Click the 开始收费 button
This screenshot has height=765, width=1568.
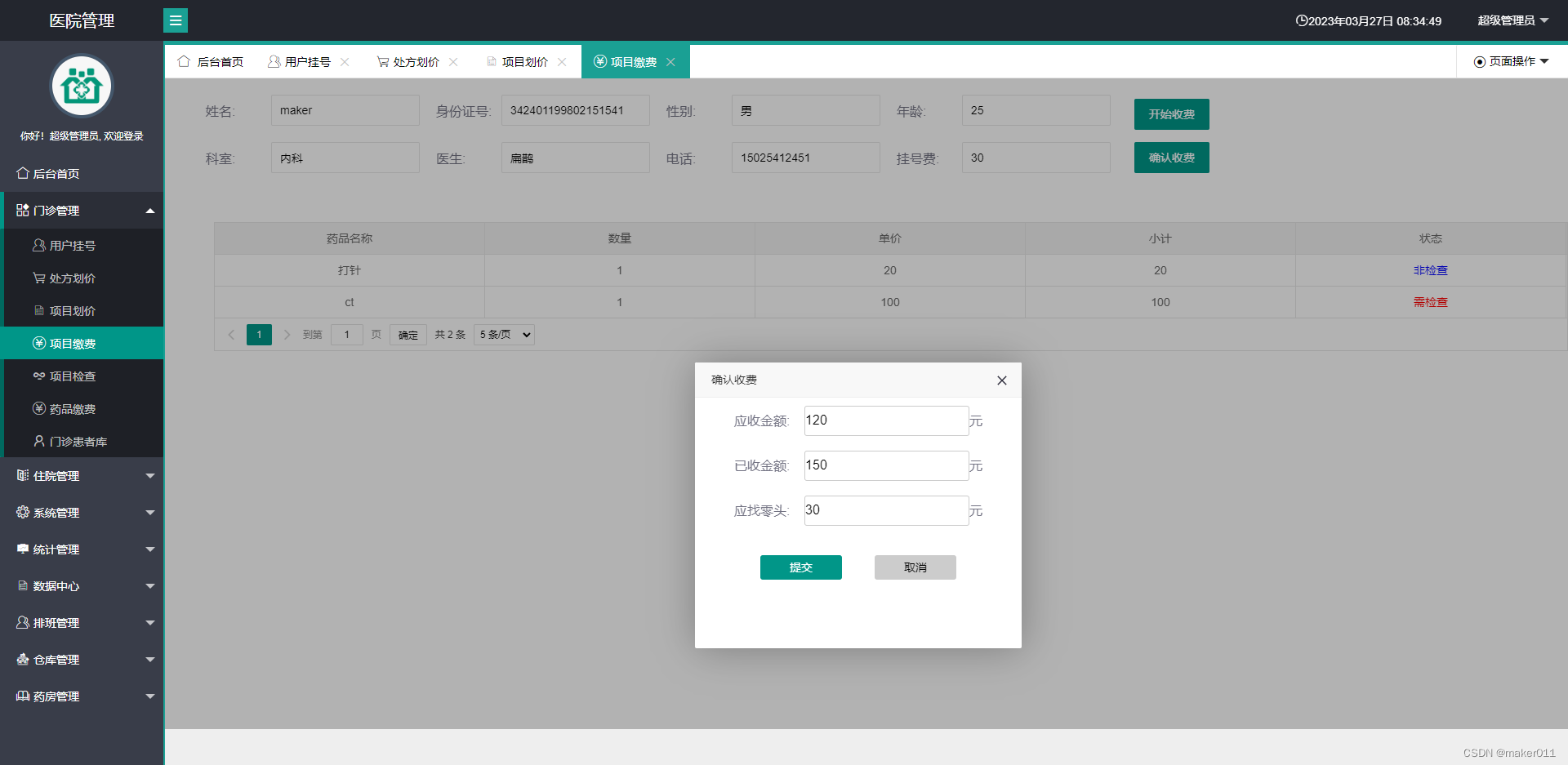pos(1172,114)
